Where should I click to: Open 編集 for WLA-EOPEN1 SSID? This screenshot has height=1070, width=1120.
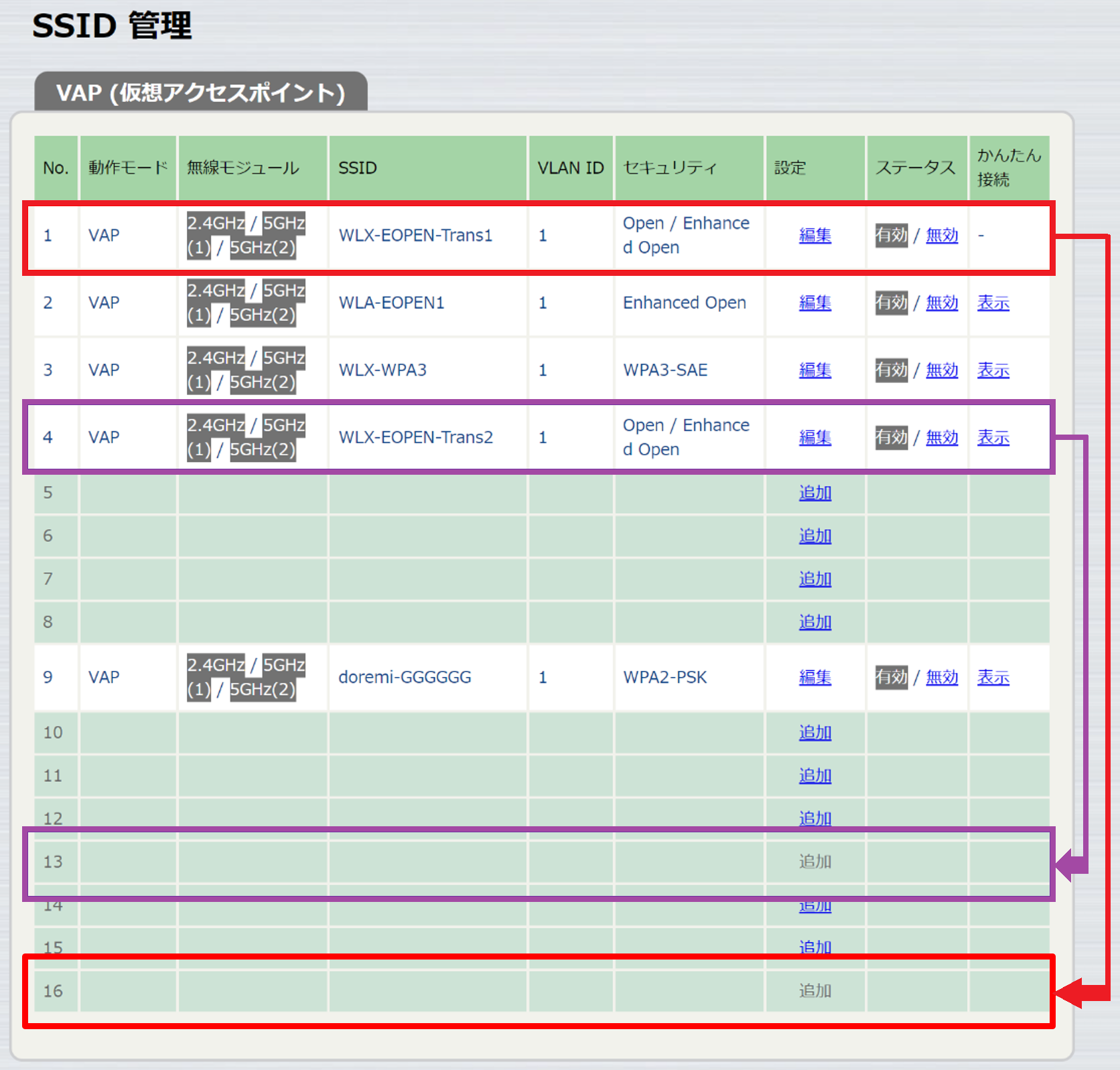point(815,303)
